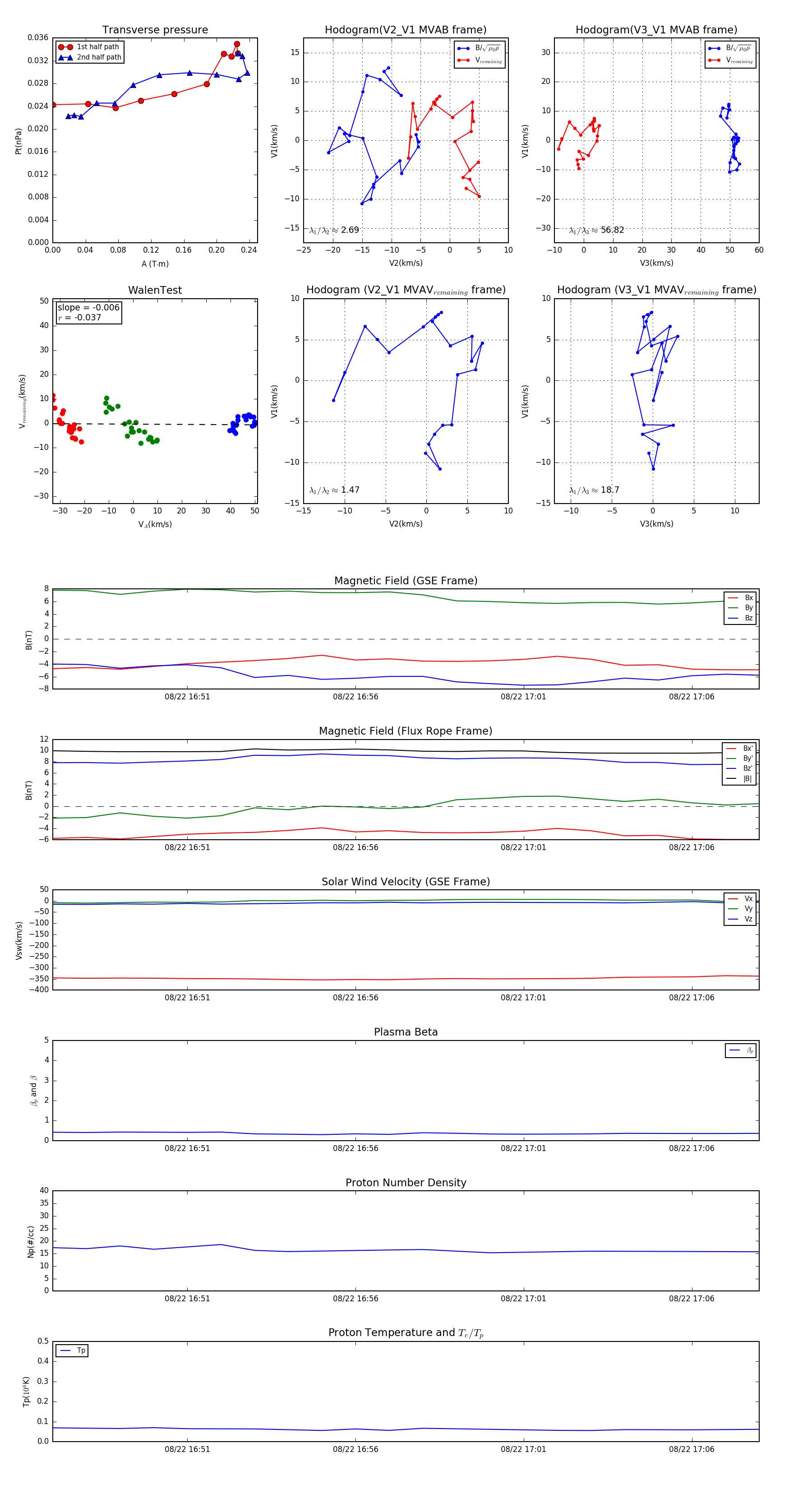Select the "Bx" legend entry in GSE plot

tap(740, 598)
